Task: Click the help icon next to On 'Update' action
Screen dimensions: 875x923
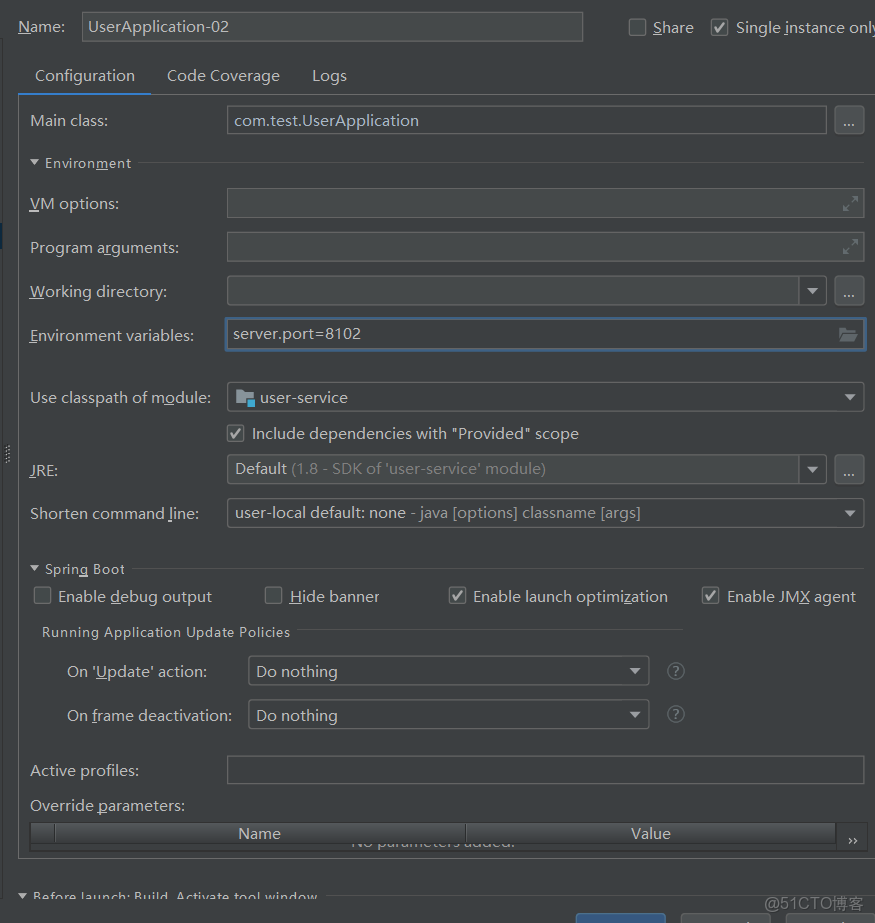Action: tap(675, 671)
